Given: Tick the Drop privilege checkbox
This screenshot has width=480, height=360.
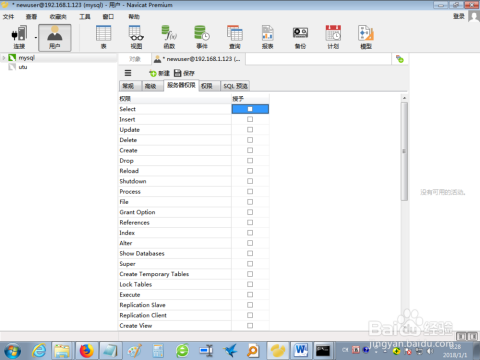Looking at the screenshot, I should [250, 161].
